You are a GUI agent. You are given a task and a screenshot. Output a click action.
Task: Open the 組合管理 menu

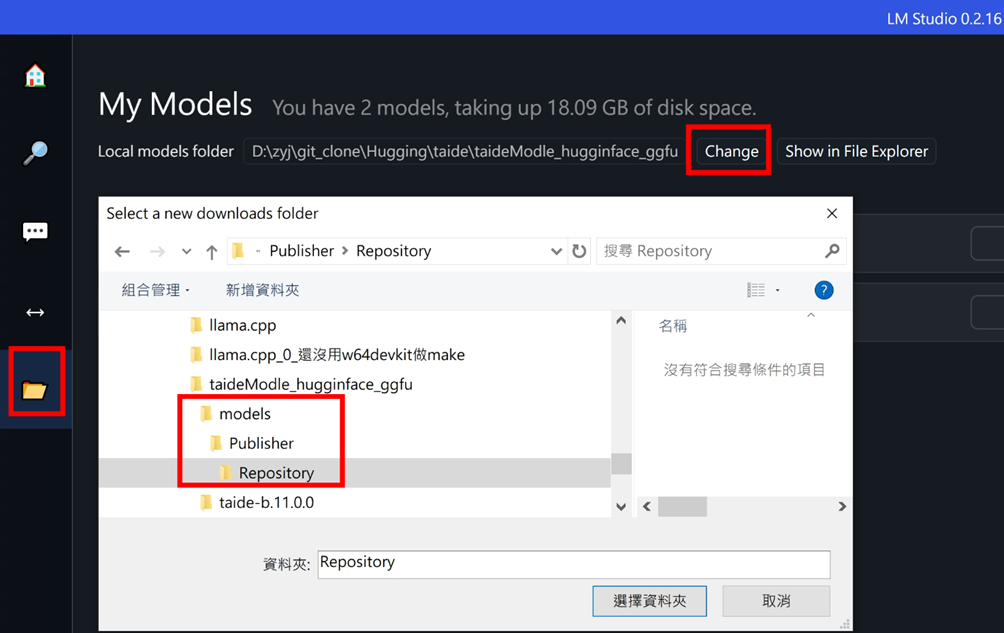tap(156, 290)
